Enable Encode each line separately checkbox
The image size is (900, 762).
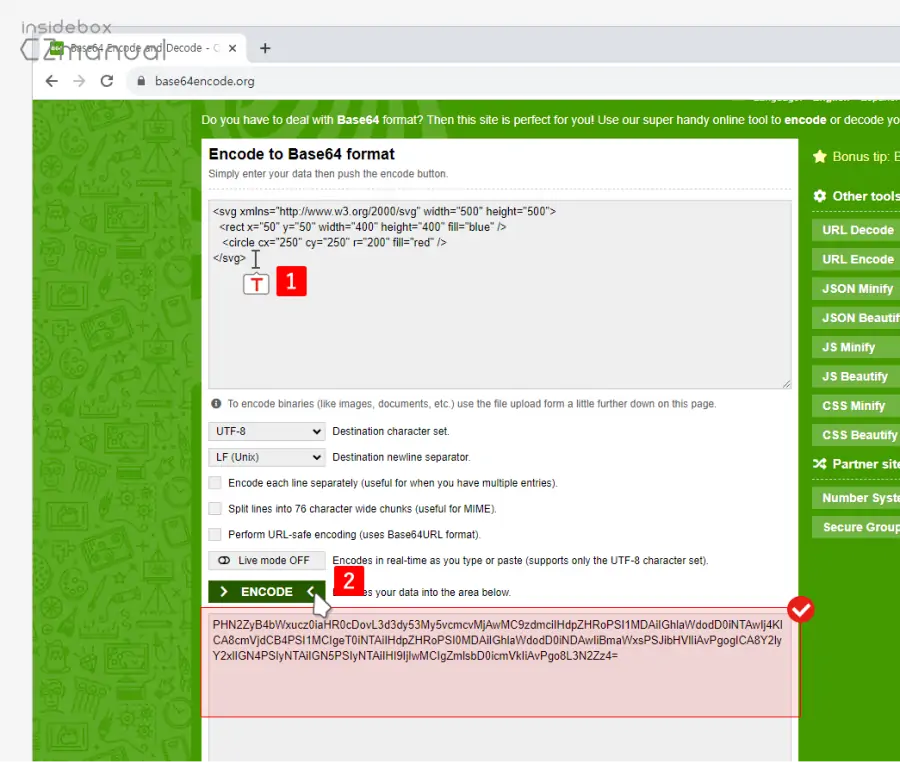coord(215,483)
